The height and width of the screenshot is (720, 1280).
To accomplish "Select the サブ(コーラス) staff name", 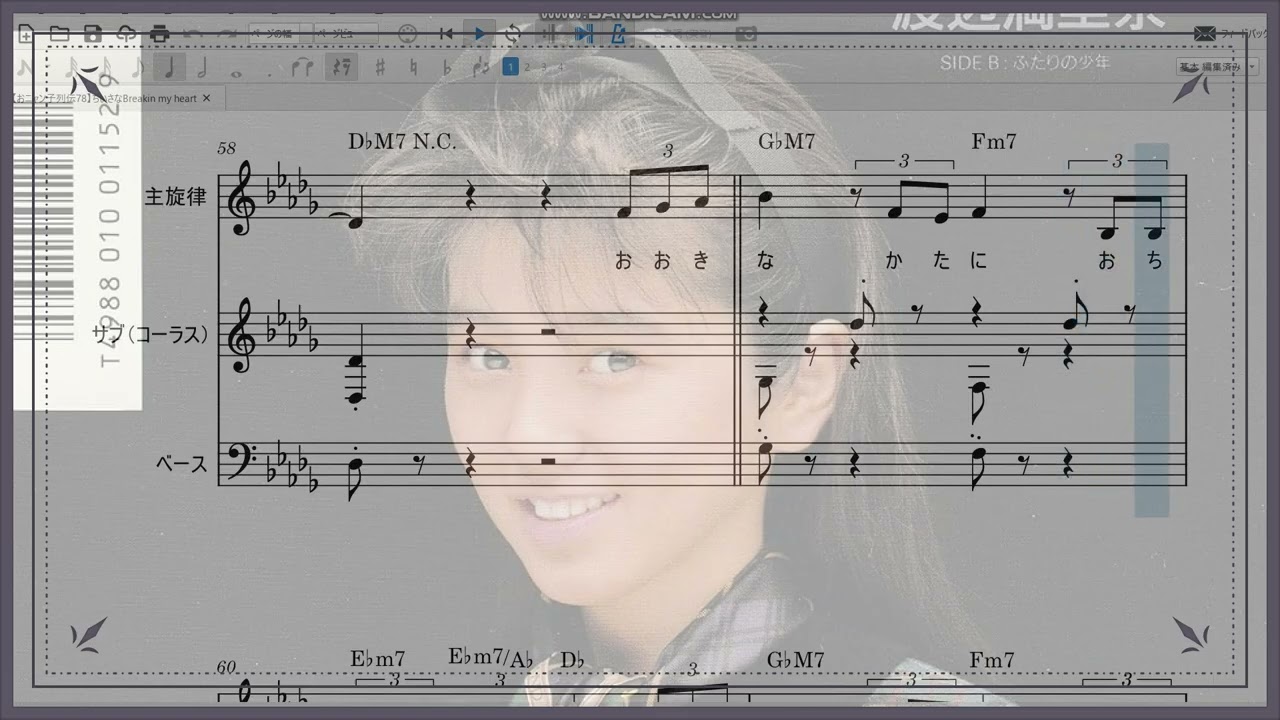I will 151,335.
